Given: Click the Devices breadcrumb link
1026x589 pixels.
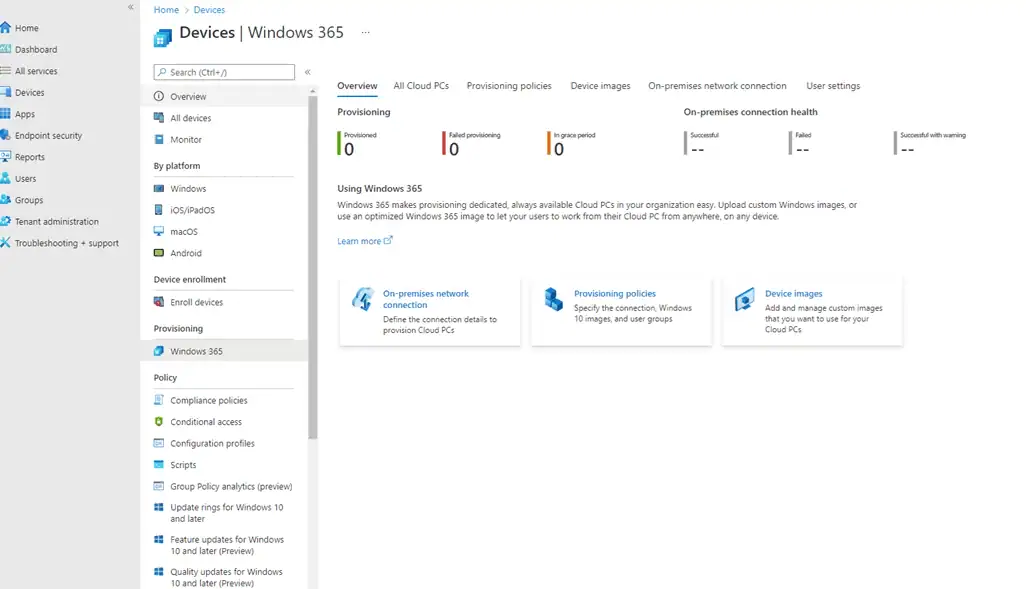Looking at the screenshot, I should point(209,10).
